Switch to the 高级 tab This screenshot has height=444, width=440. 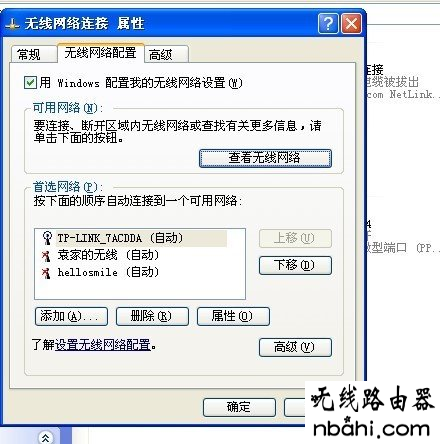[x=166, y=54]
